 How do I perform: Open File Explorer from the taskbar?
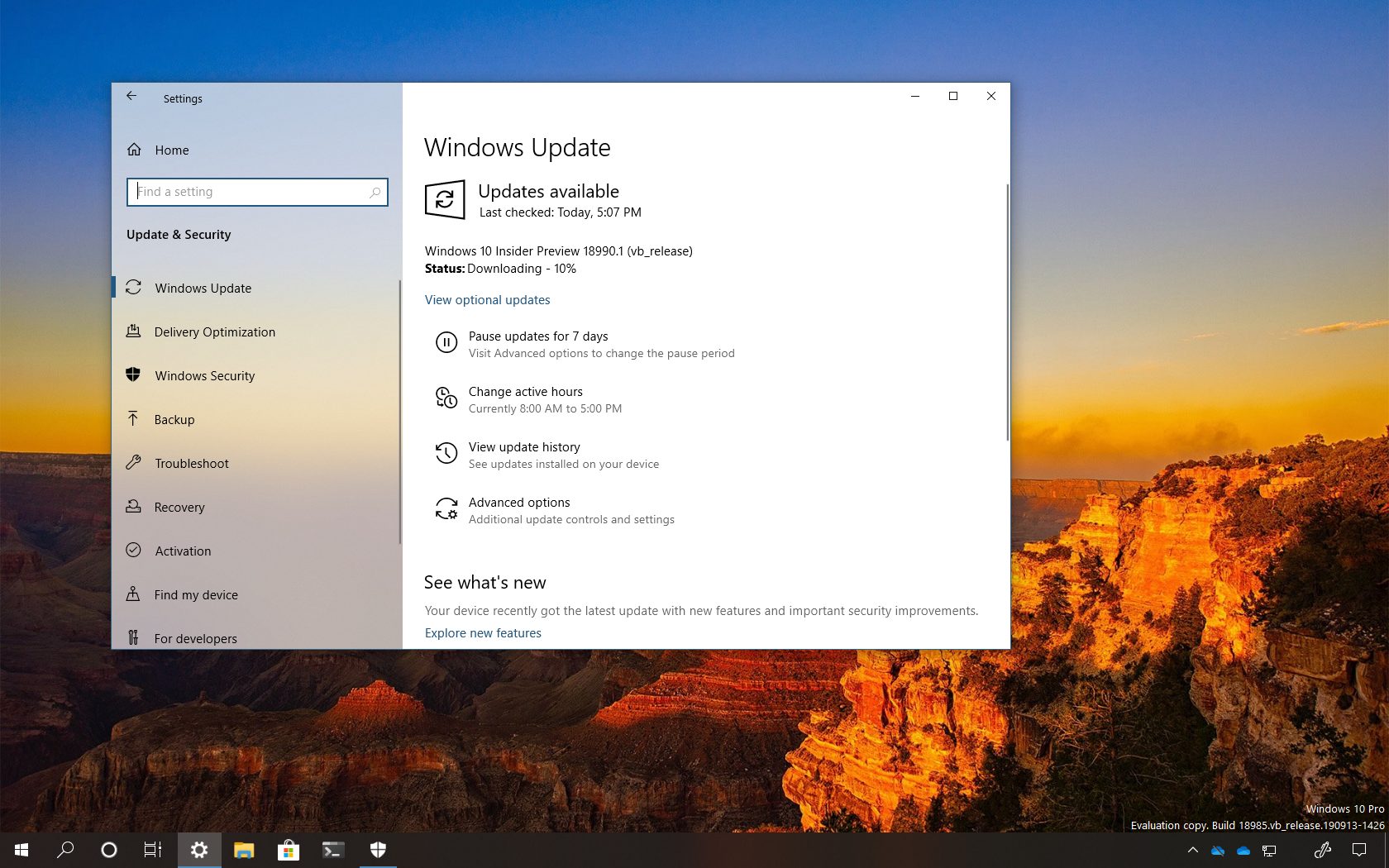(x=244, y=850)
